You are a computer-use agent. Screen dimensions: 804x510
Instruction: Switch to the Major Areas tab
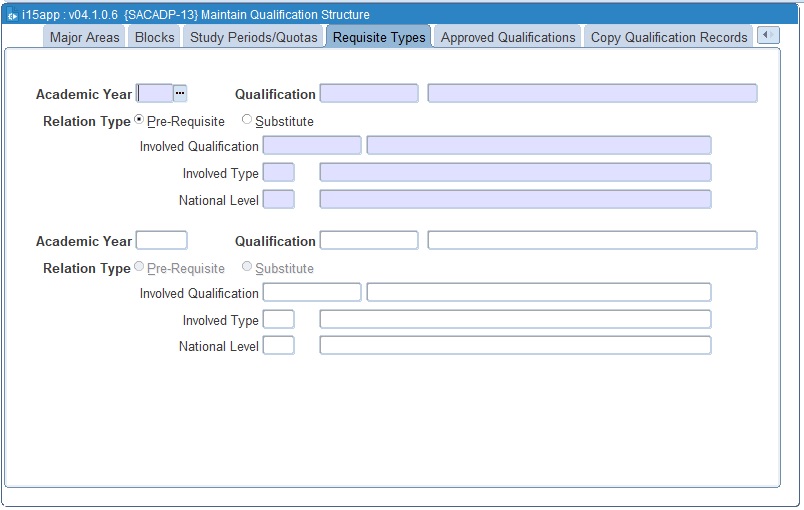click(85, 37)
